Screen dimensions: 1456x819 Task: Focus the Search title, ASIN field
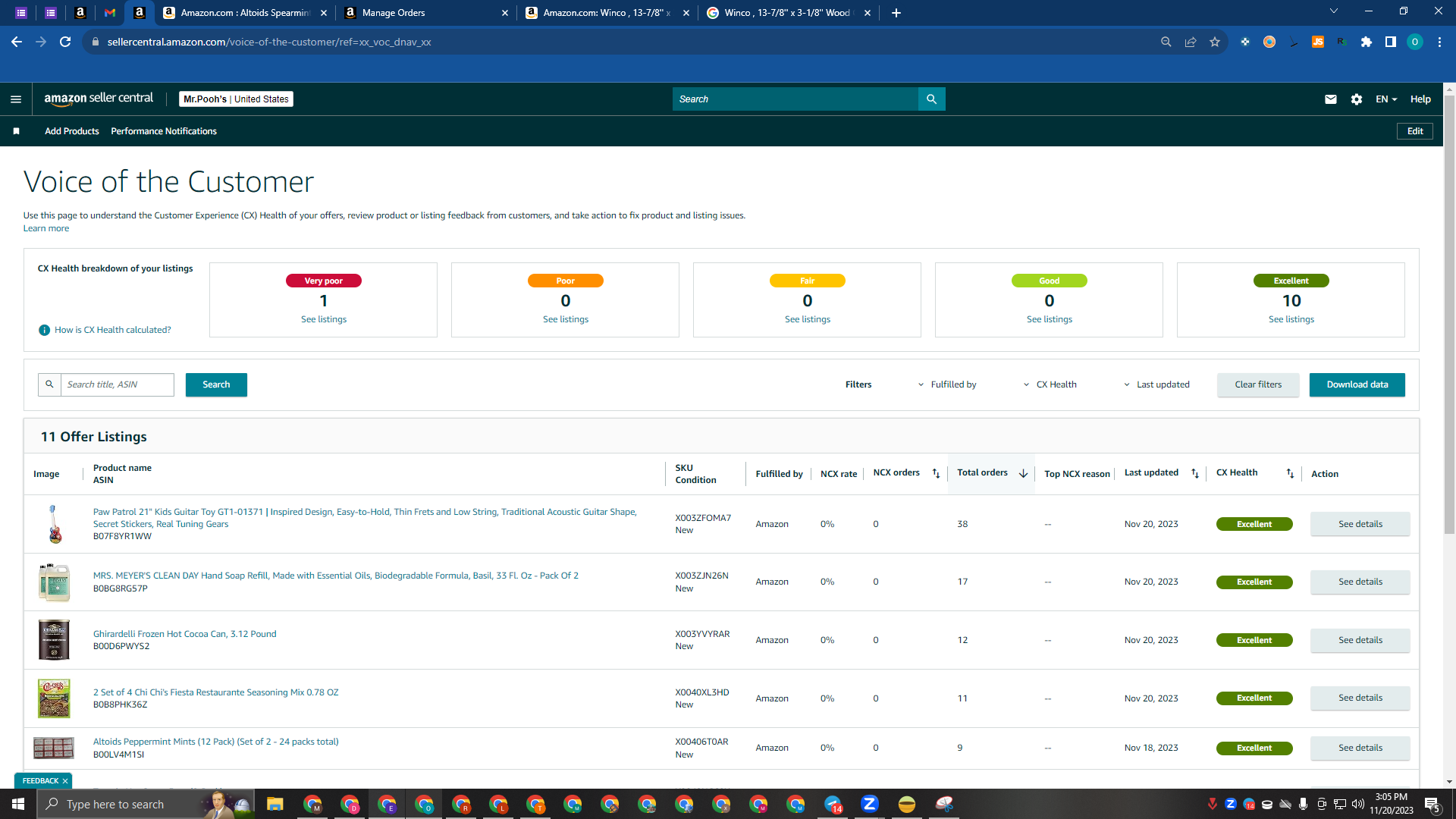point(118,384)
